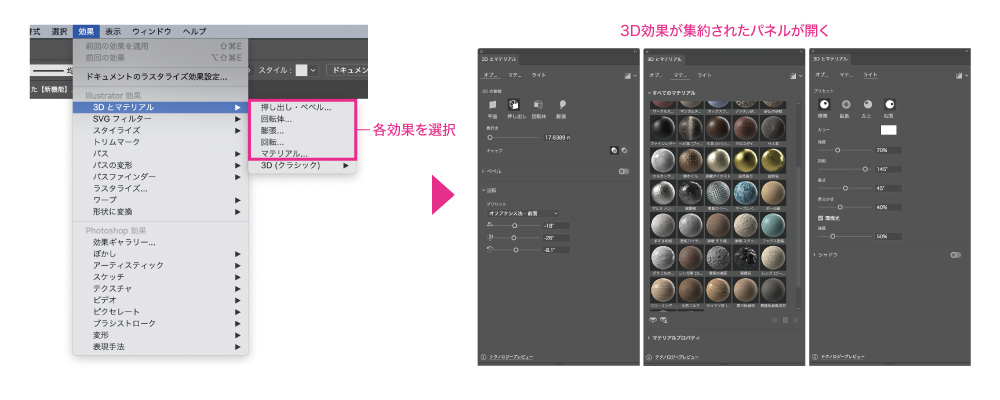Open the render dropdown arrow in Lights panel
1000x400 pixels.
click(x=966, y=75)
